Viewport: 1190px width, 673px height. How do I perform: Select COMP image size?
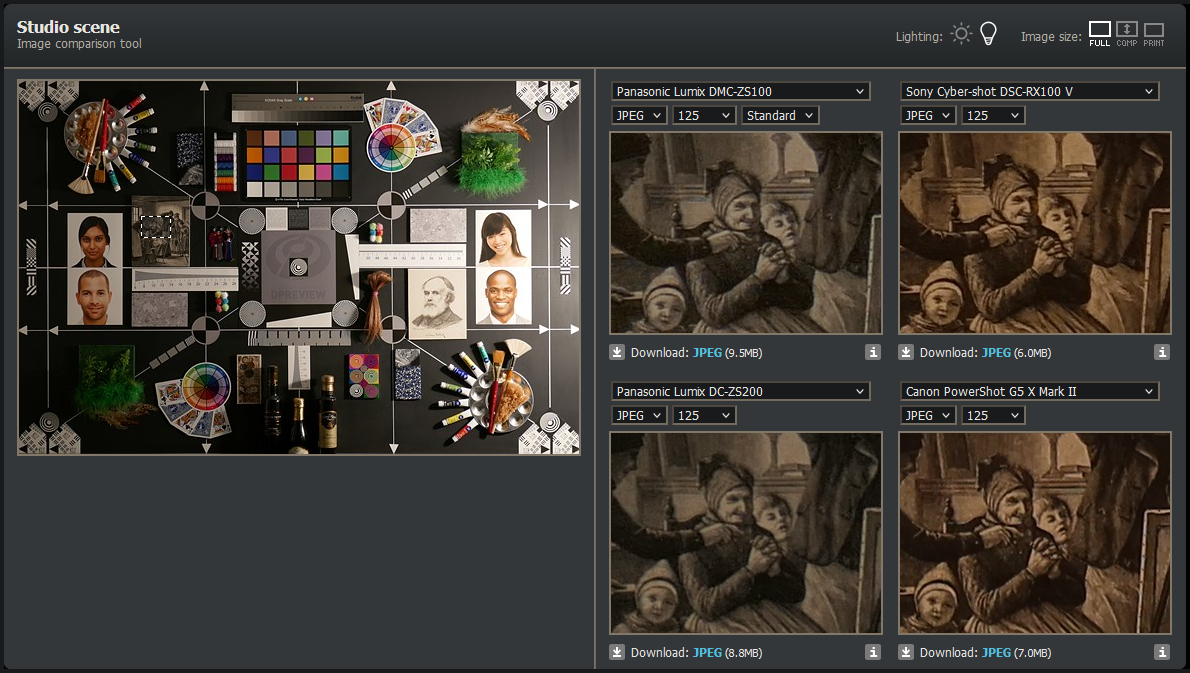(1127, 34)
